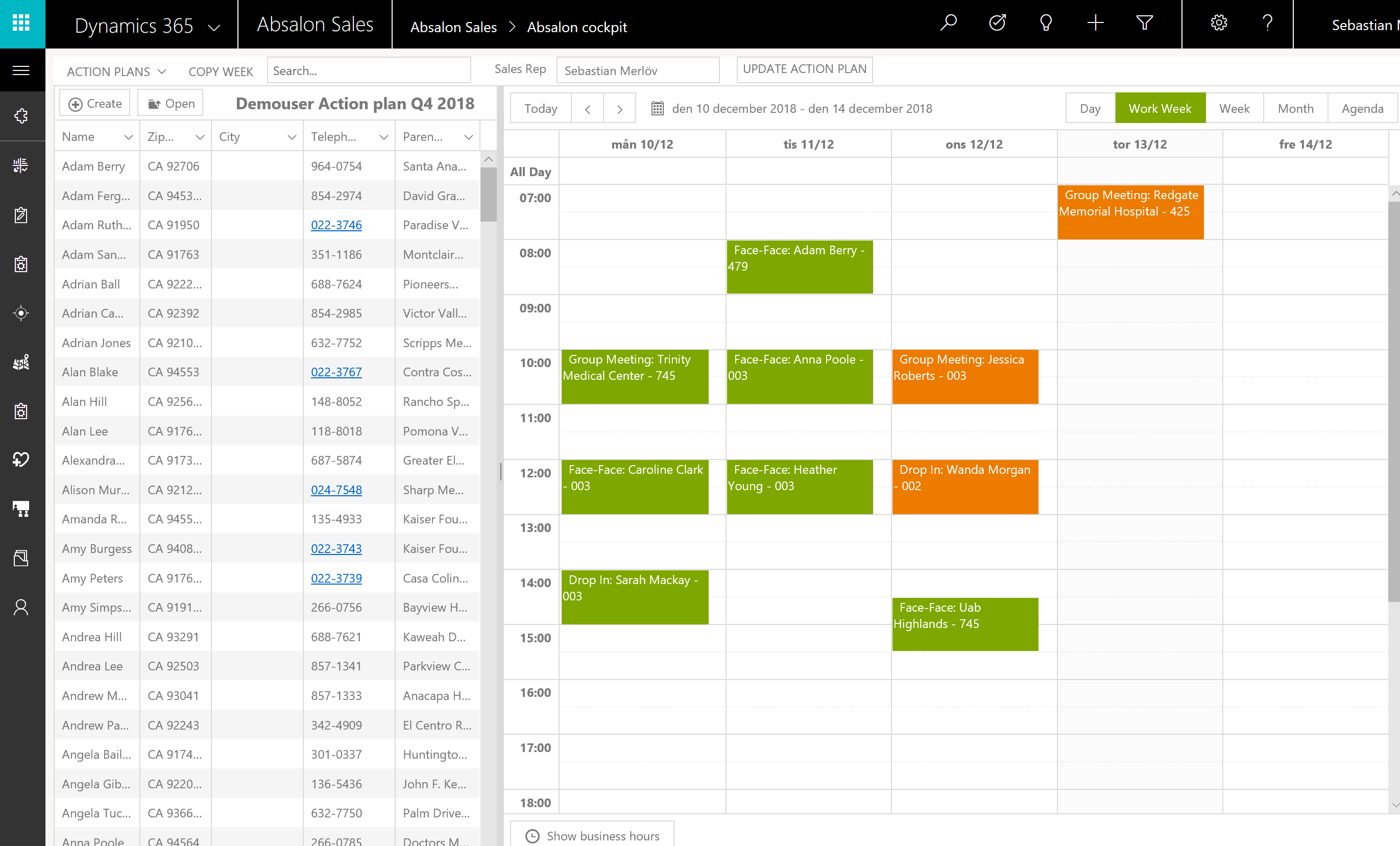This screenshot has width=1400, height=846.
Task: Open the task flow checkmark icon
Action: coord(997,23)
